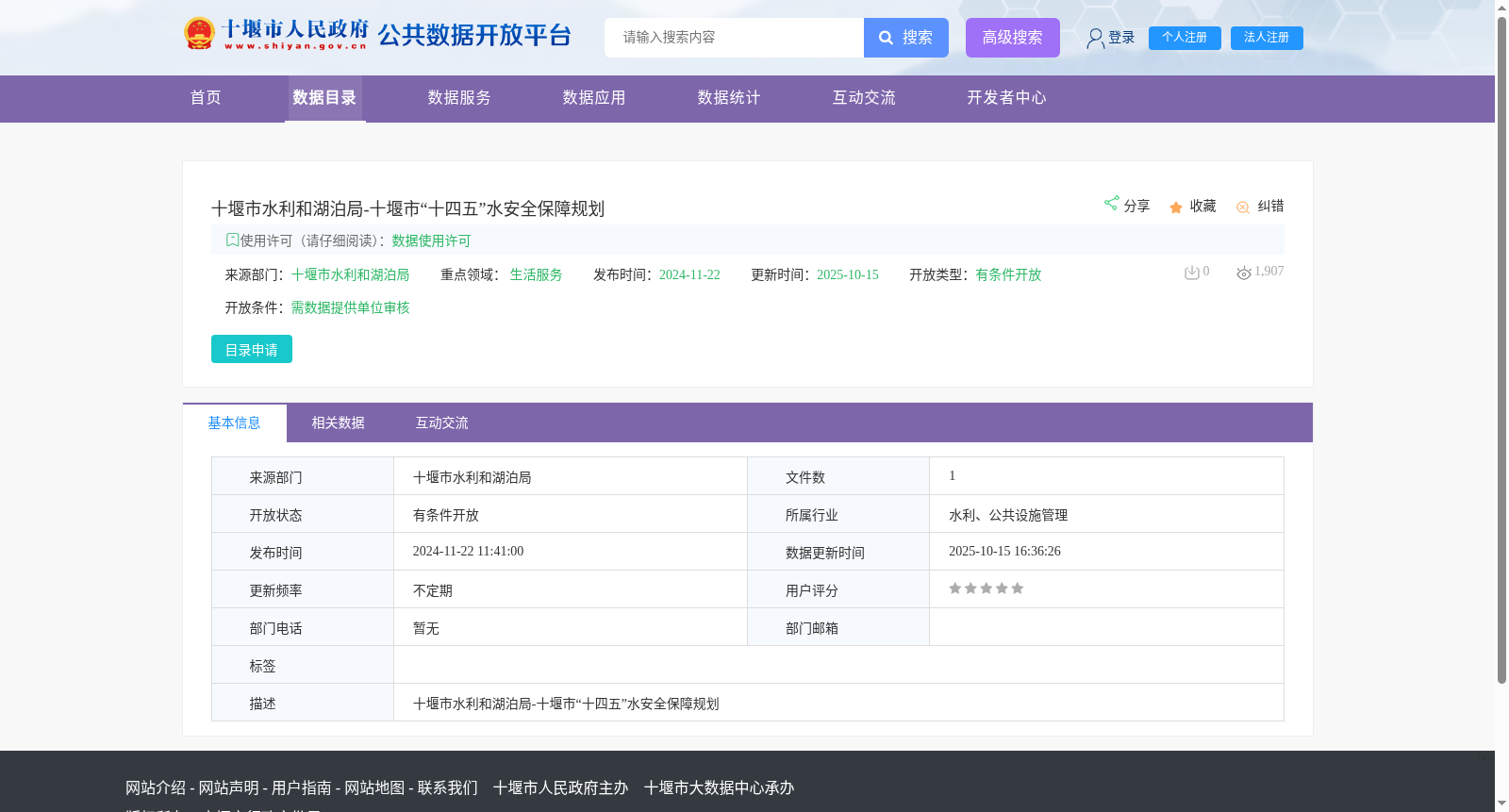The image size is (1509, 812).
Task: Click the page vertical scrollbar thumb
Action: click(x=1501, y=349)
